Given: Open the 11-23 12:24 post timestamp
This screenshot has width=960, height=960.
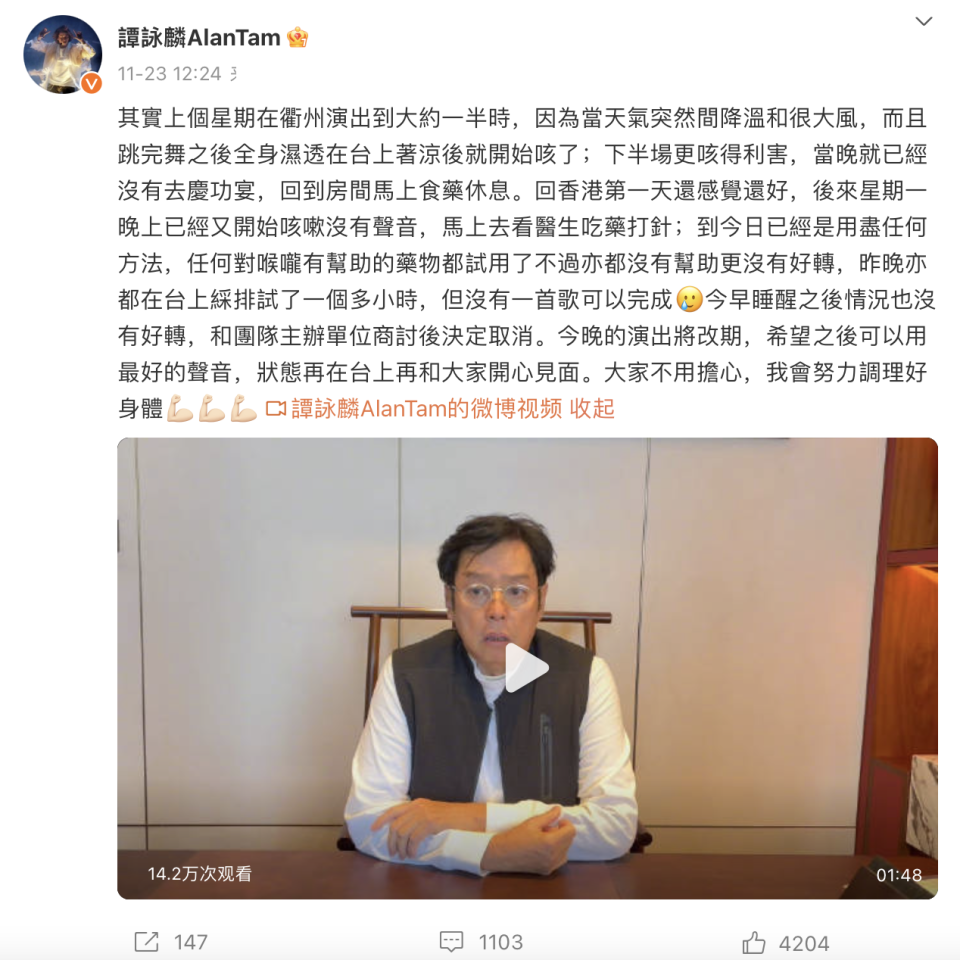Looking at the screenshot, I should (x=169, y=74).
